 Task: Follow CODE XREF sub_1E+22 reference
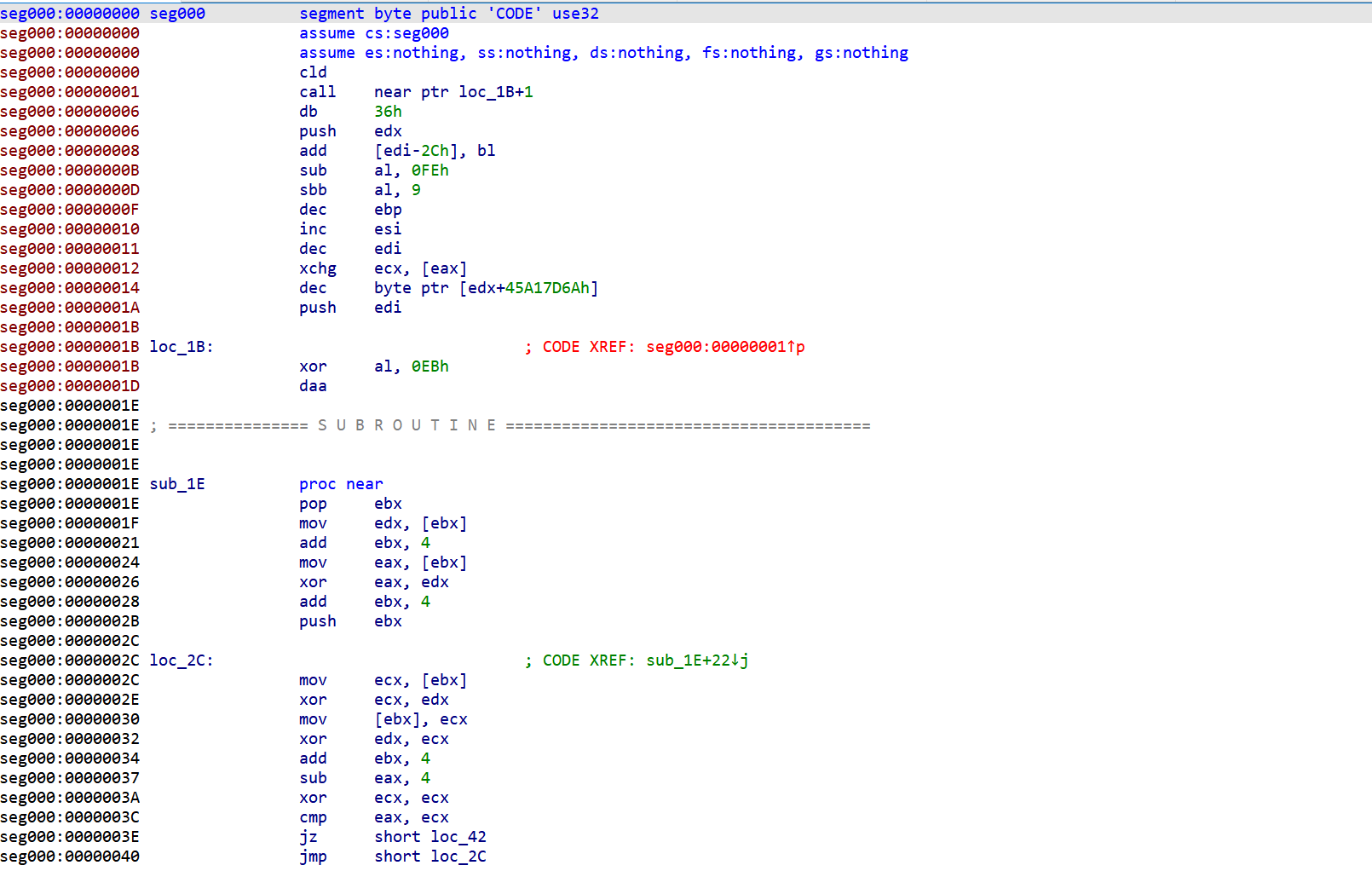pyautogui.click(x=697, y=660)
